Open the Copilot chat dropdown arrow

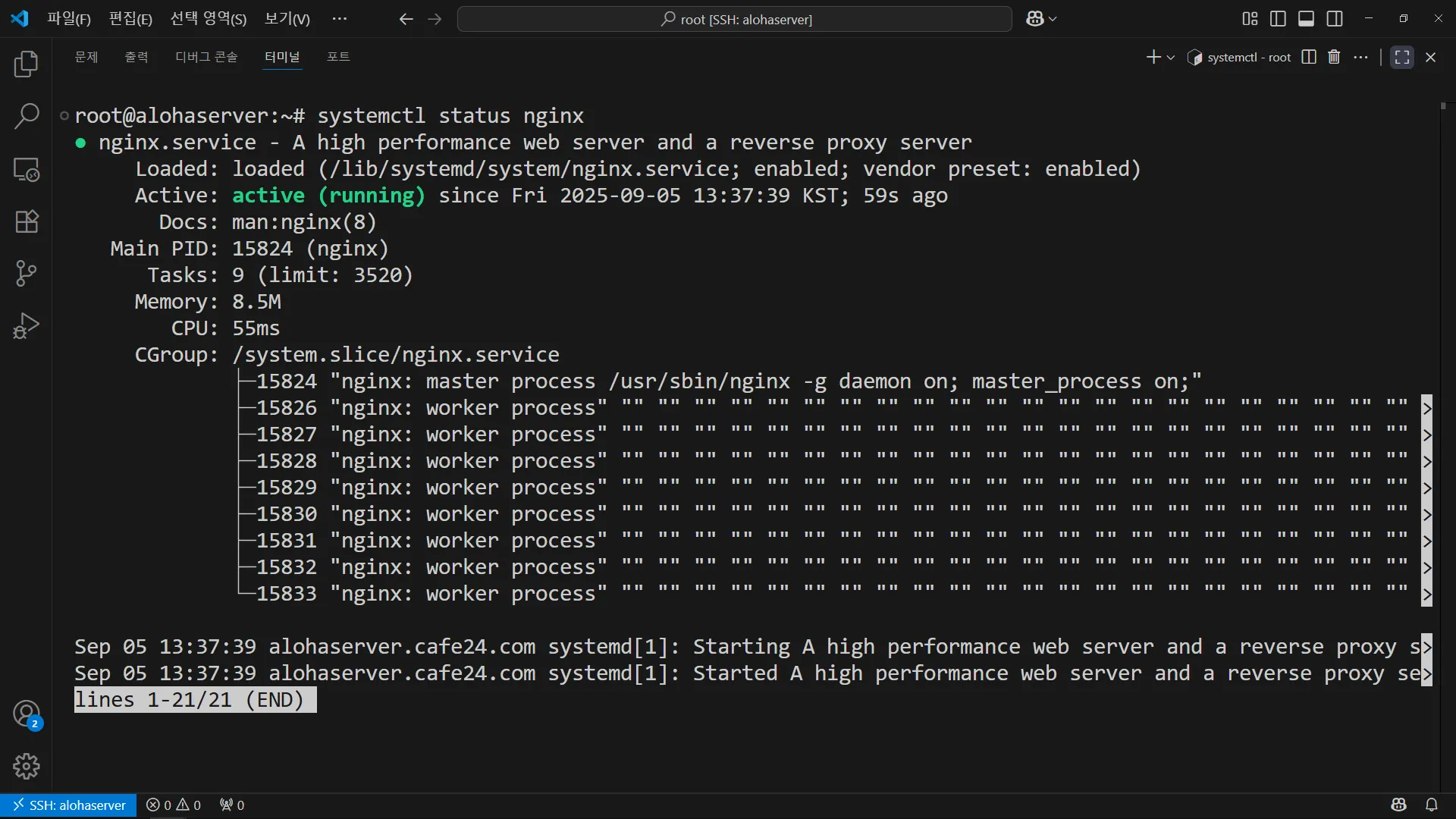[x=1053, y=19]
